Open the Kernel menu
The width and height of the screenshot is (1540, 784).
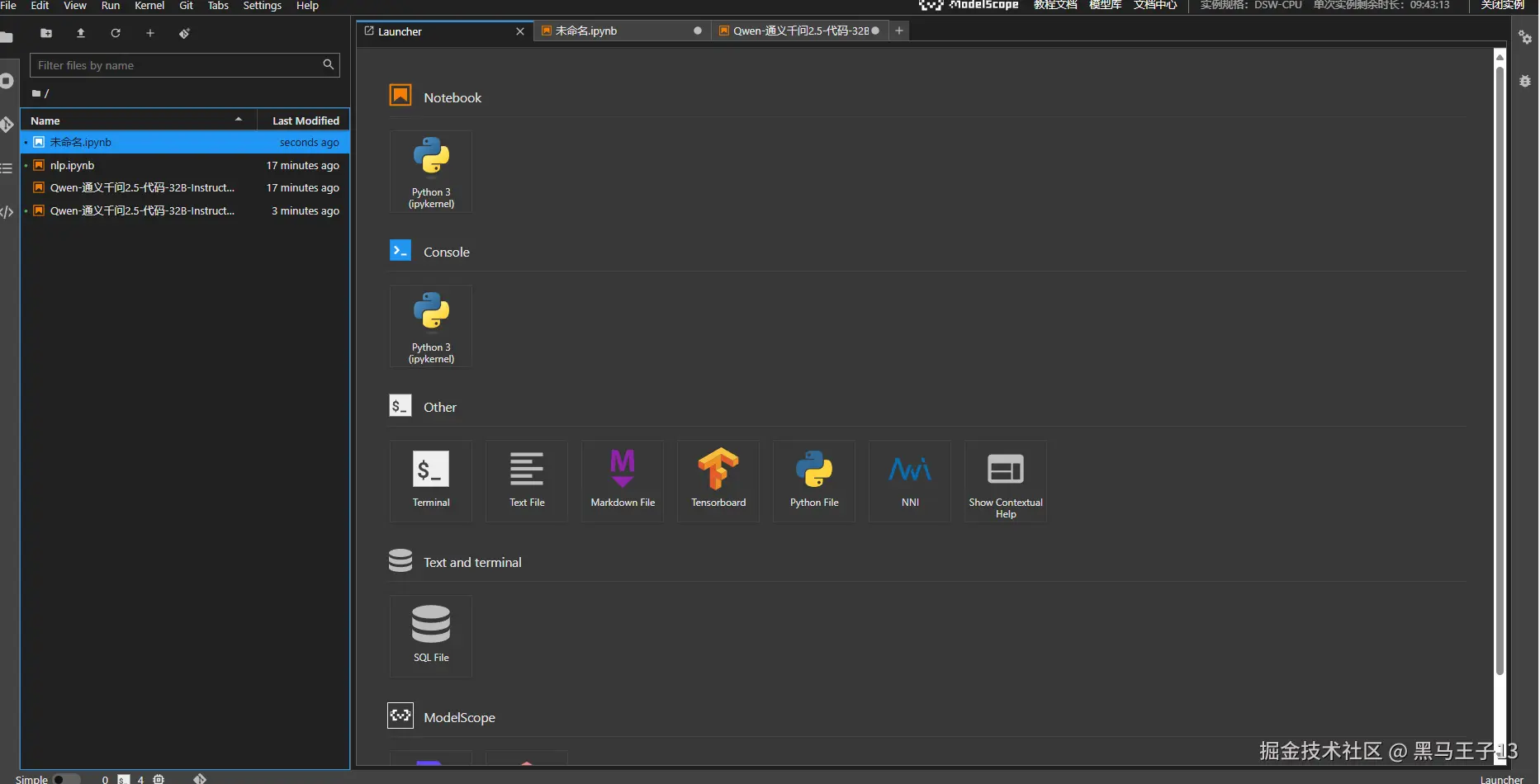click(x=149, y=6)
